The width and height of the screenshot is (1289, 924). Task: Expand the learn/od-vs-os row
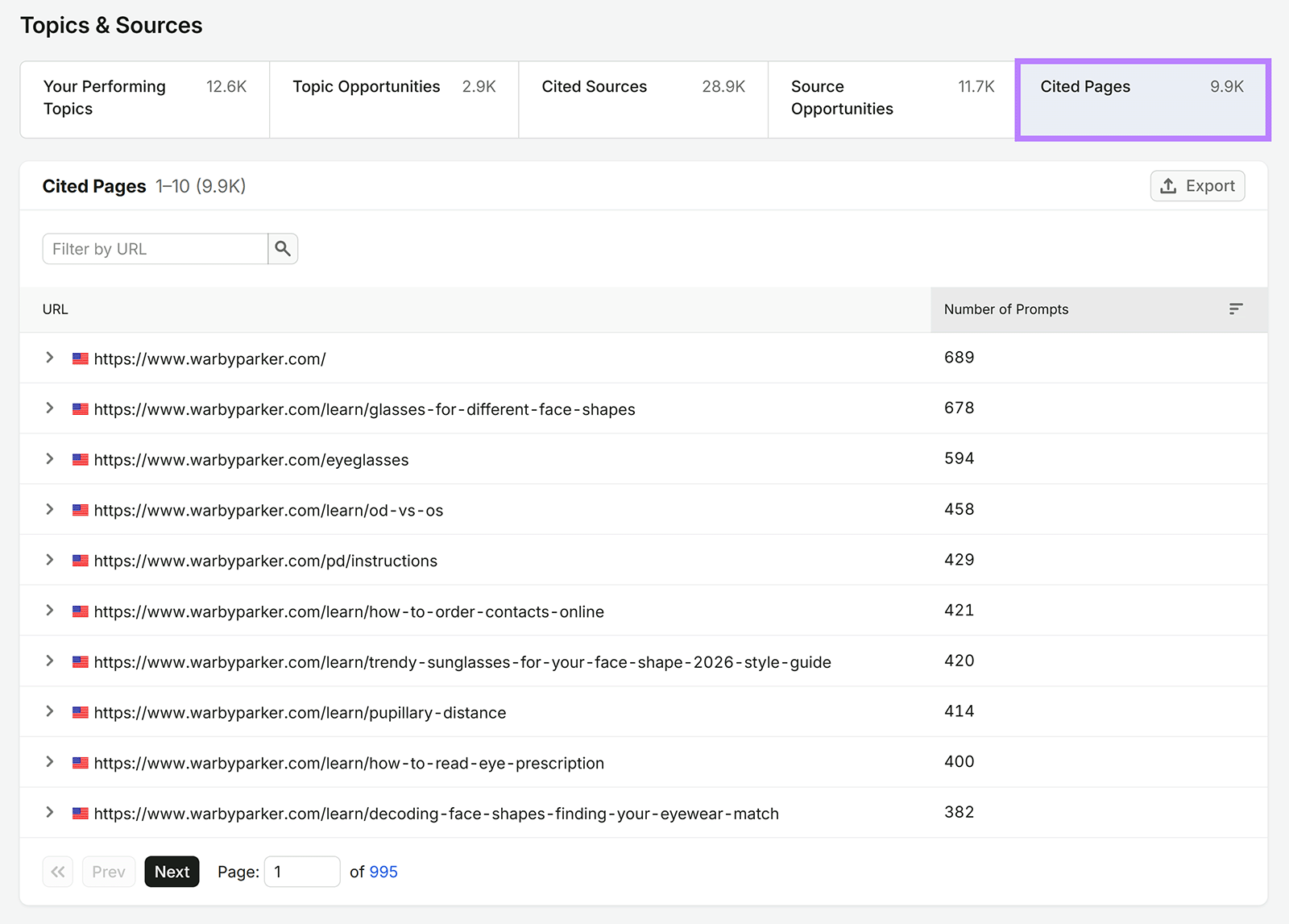(50, 509)
